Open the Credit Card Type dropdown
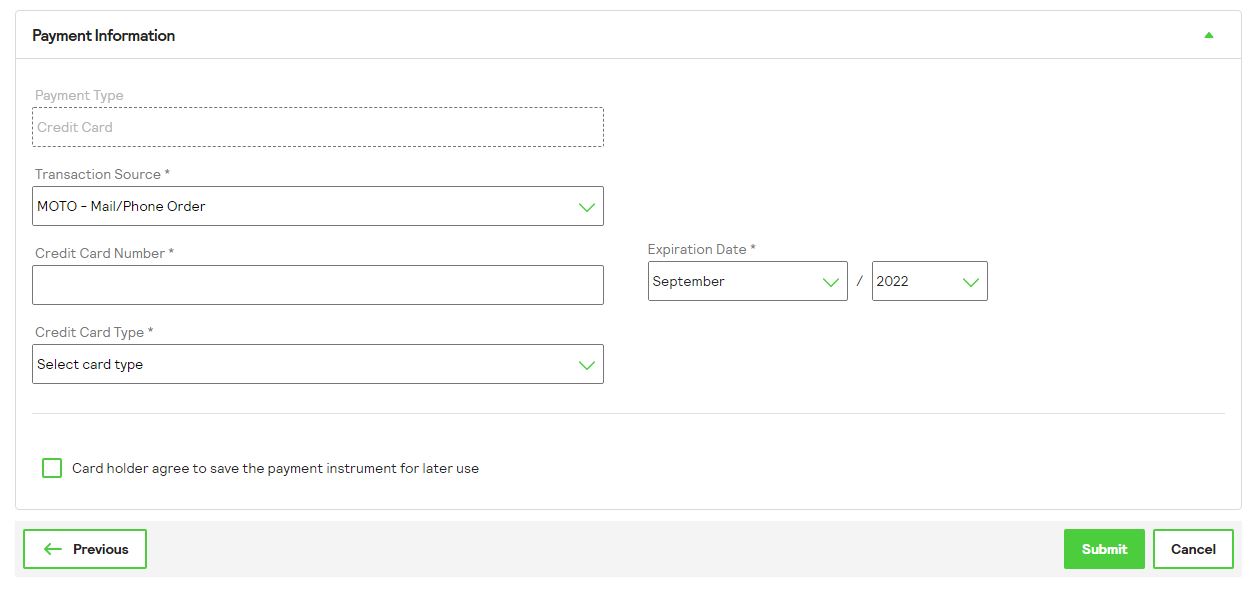Viewport: 1251px width, 602px height. (317, 364)
